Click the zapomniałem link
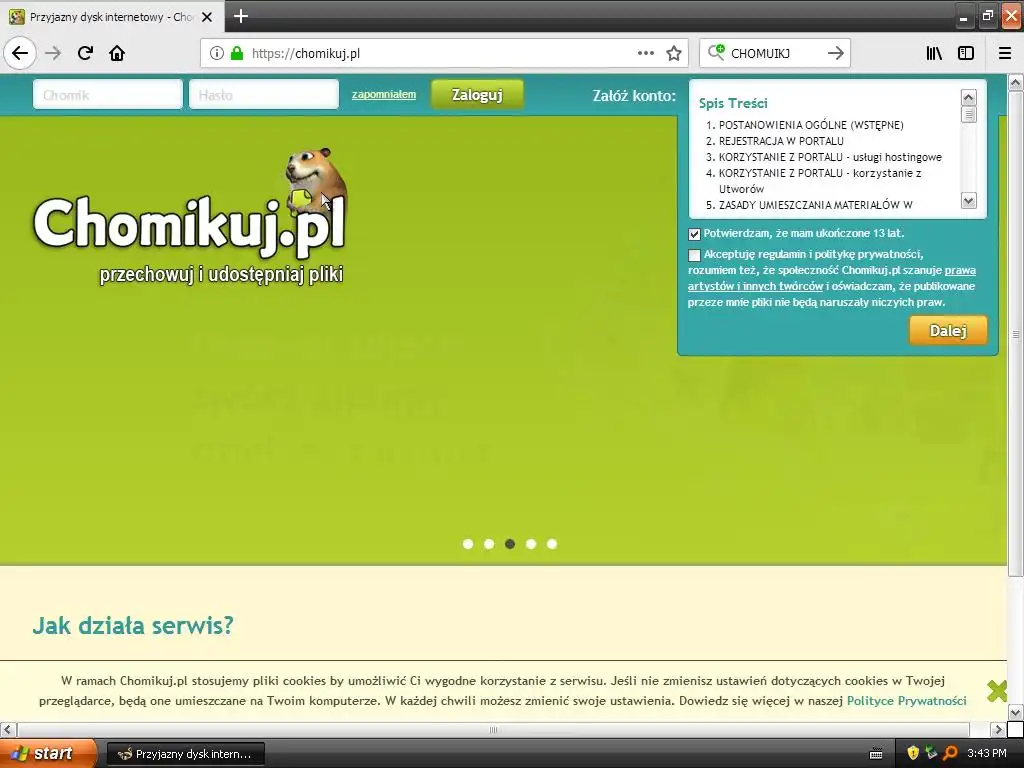 pos(384,94)
